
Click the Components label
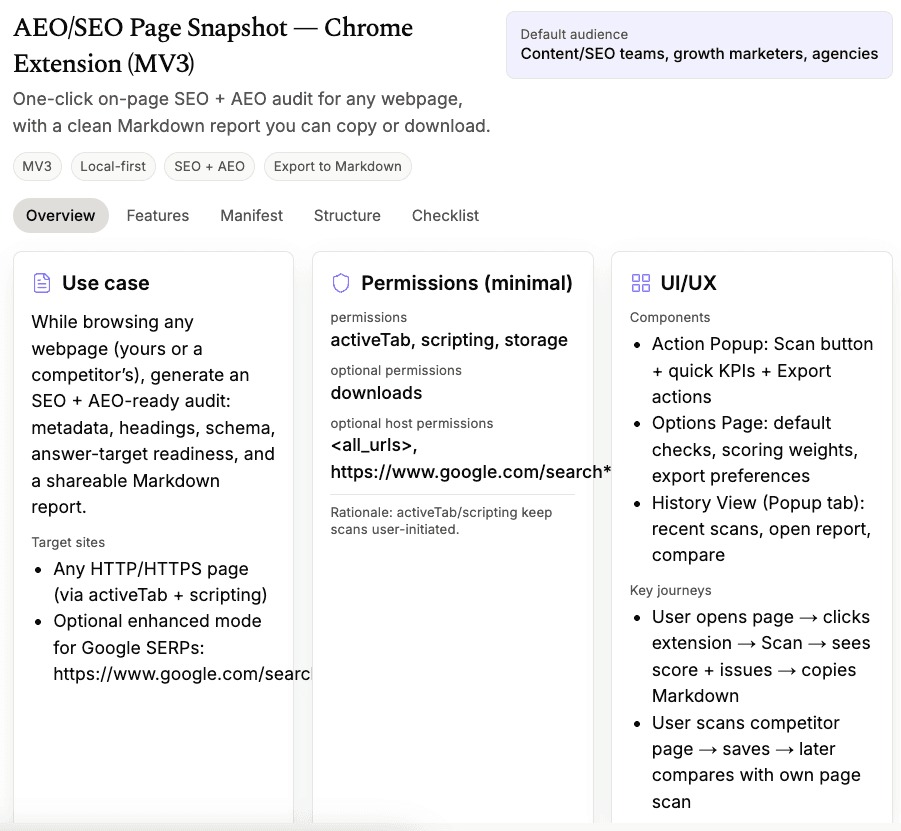point(670,317)
